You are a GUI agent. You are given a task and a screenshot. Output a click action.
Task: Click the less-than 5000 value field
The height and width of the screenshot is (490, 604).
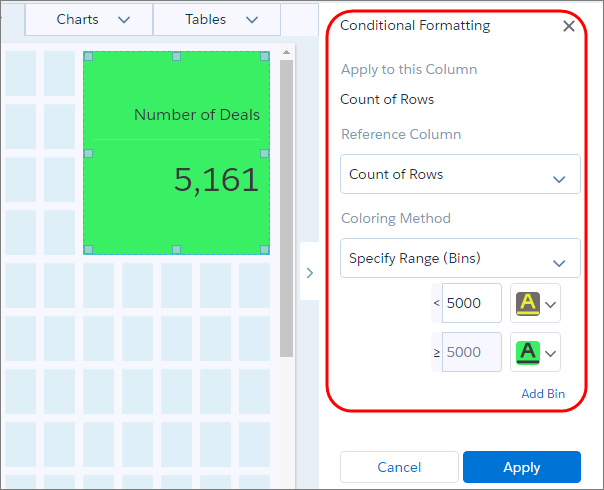(x=472, y=303)
